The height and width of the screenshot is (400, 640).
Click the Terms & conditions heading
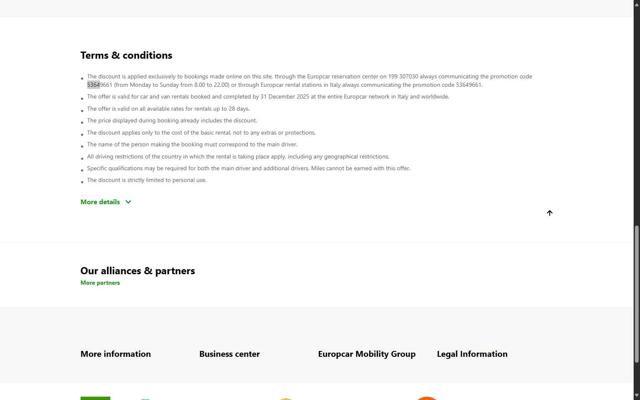(x=126, y=55)
